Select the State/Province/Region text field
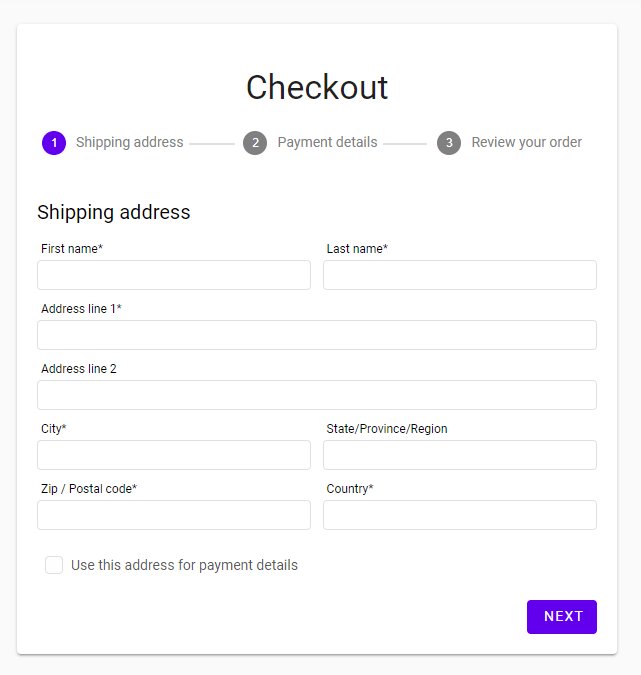641x675 pixels. click(x=460, y=455)
